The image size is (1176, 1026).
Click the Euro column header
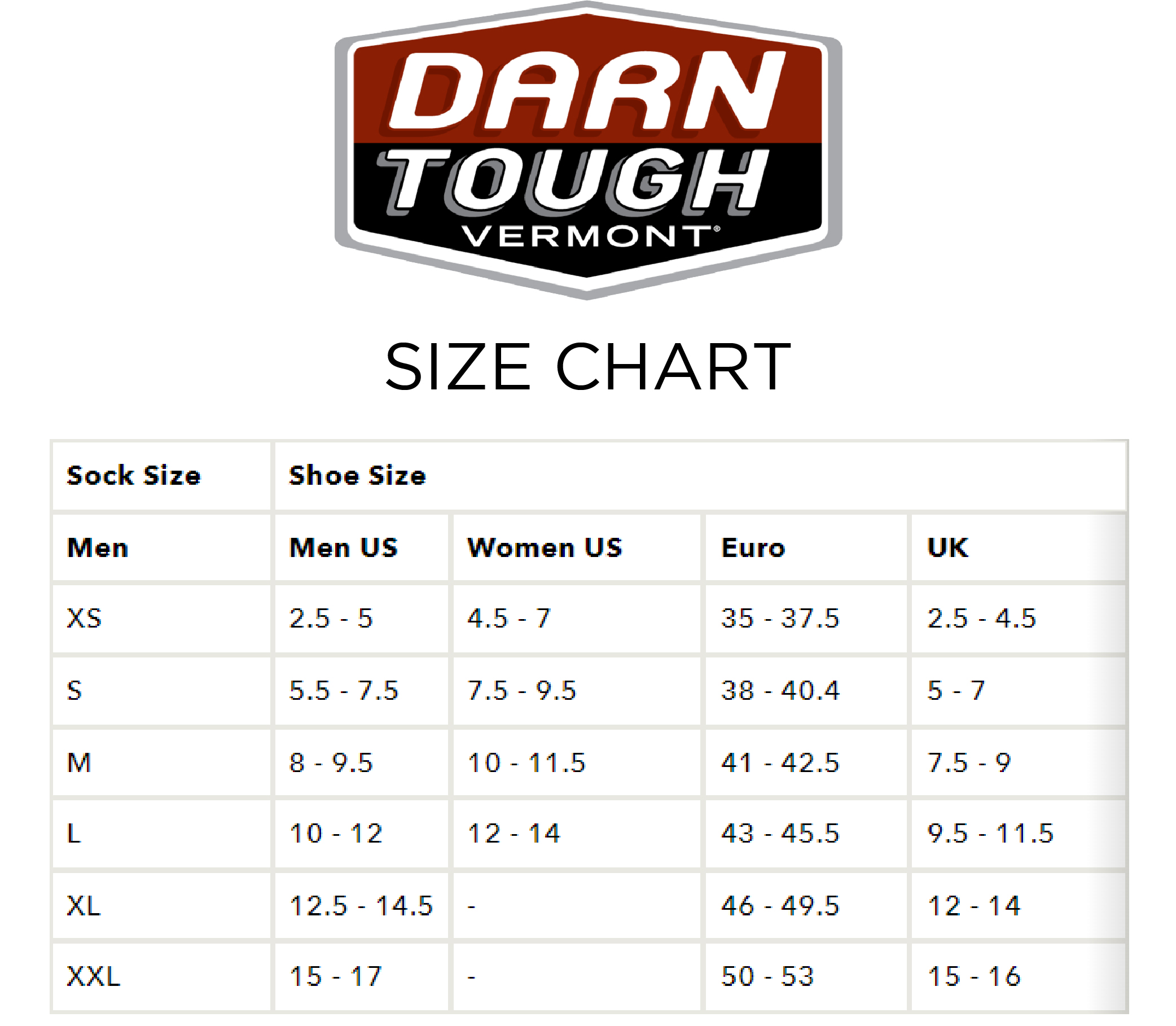click(x=753, y=548)
